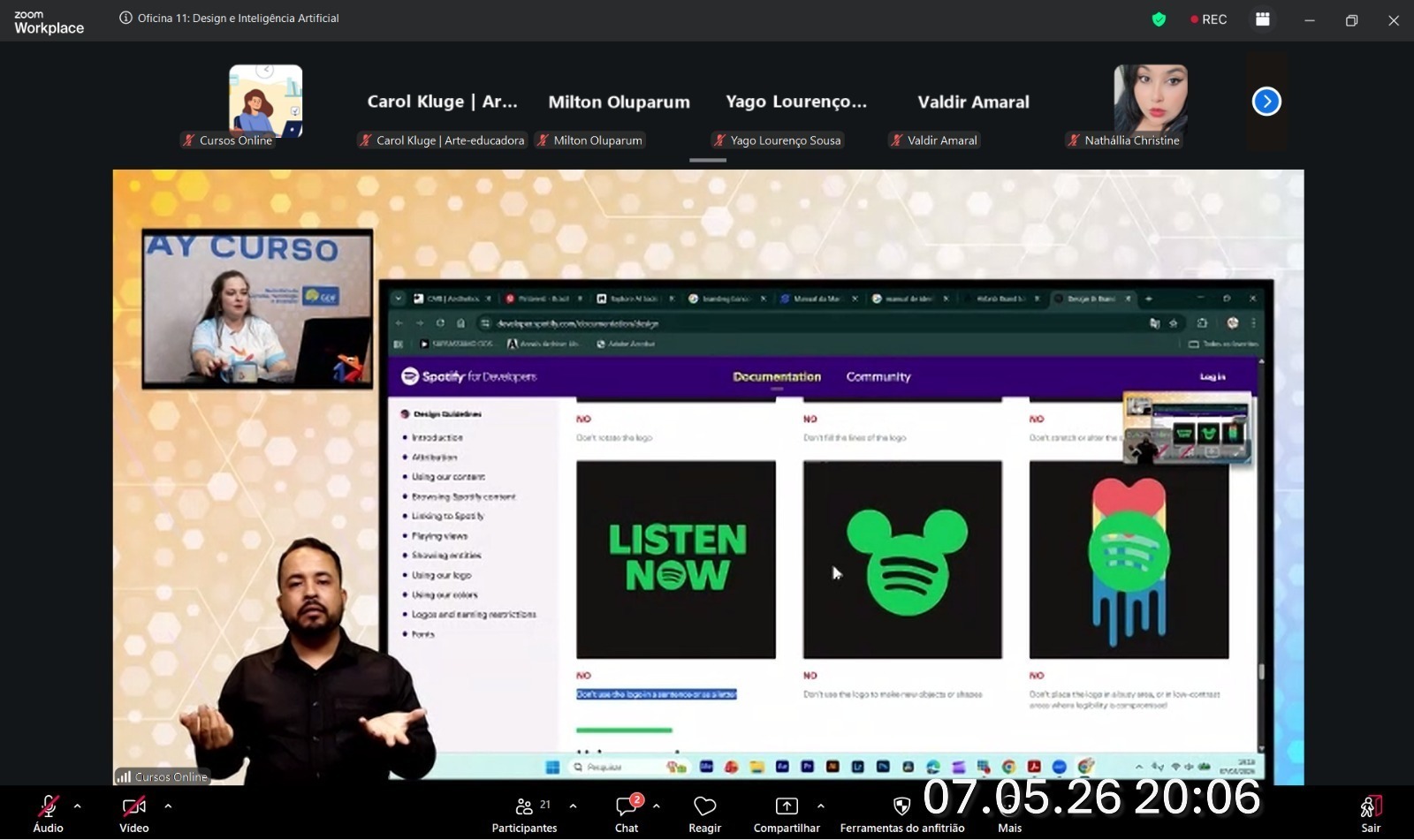Open the Chat panel
Image resolution: width=1414 pixels, height=840 pixels.
pos(627,813)
